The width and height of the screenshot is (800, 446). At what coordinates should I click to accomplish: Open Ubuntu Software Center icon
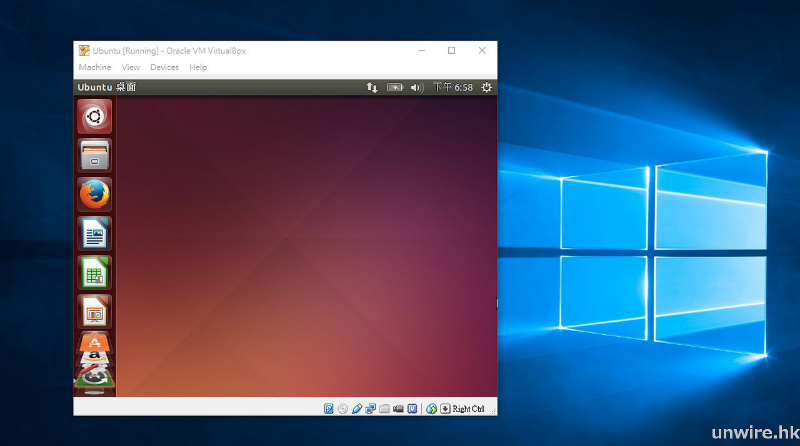pos(94,342)
